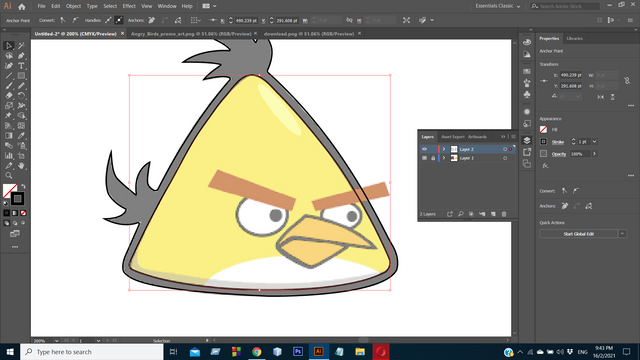Open the Essentials Classic workspace dropdown

click(498, 6)
